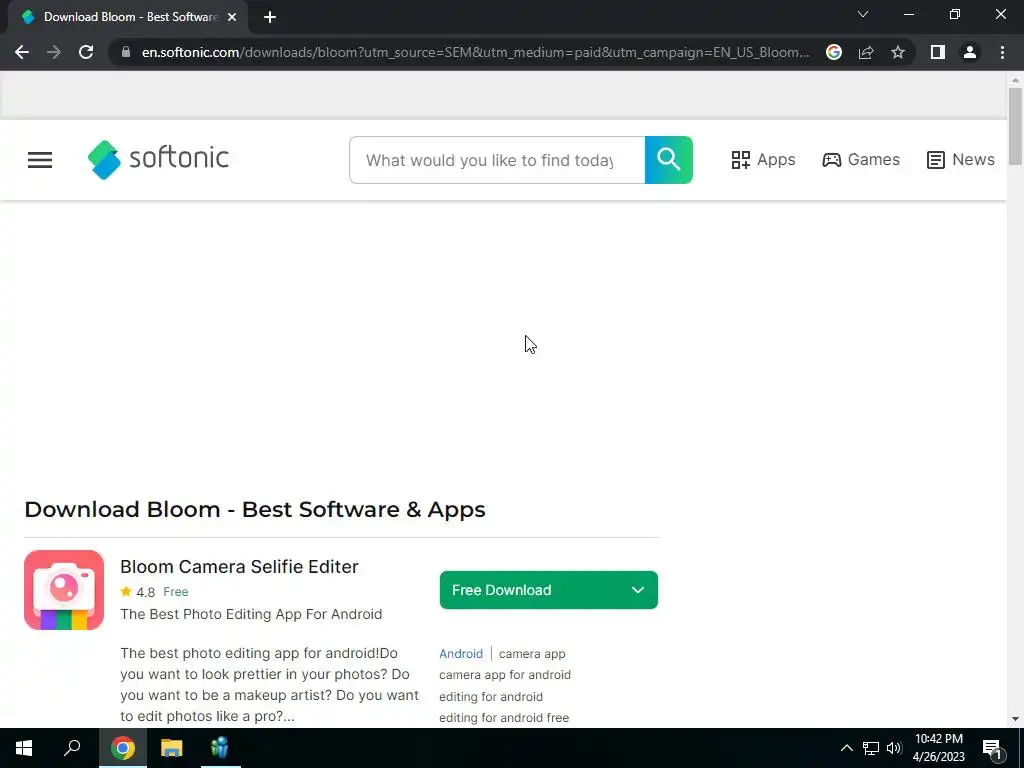Open Windows taskbar search
Screen dimensions: 1024x768
click(x=72, y=748)
